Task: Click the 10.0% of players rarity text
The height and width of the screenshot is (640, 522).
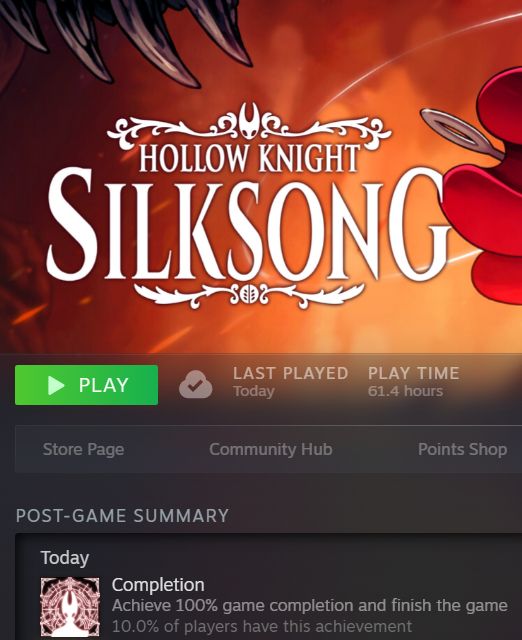Action: pos(262,626)
